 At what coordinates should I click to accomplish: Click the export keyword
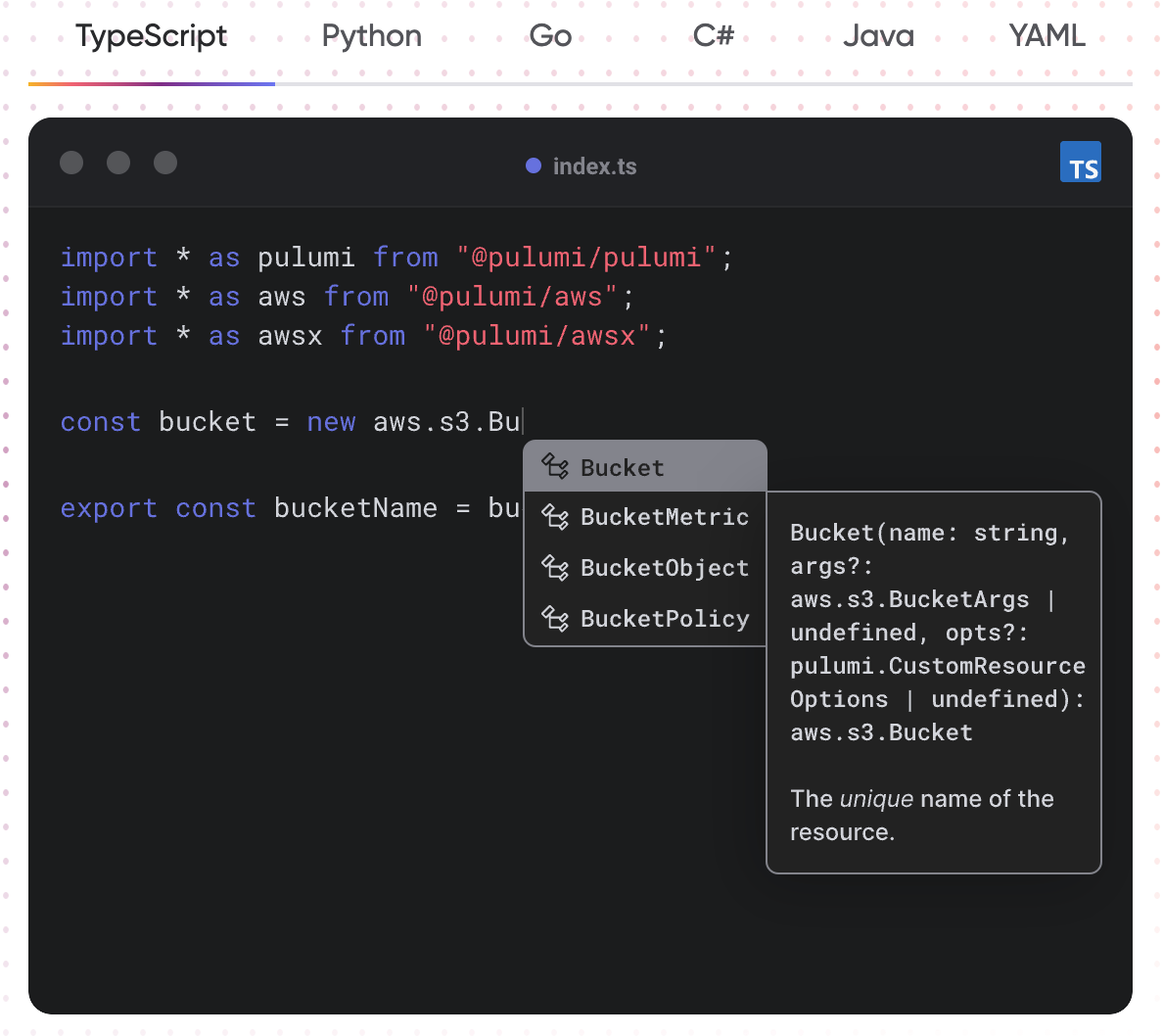click(x=109, y=508)
